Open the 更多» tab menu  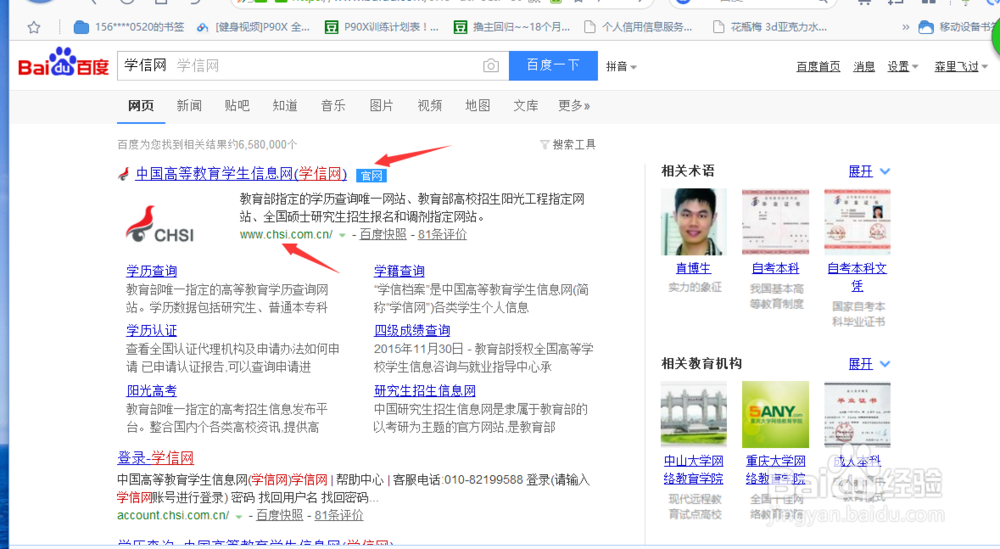(x=574, y=106)
